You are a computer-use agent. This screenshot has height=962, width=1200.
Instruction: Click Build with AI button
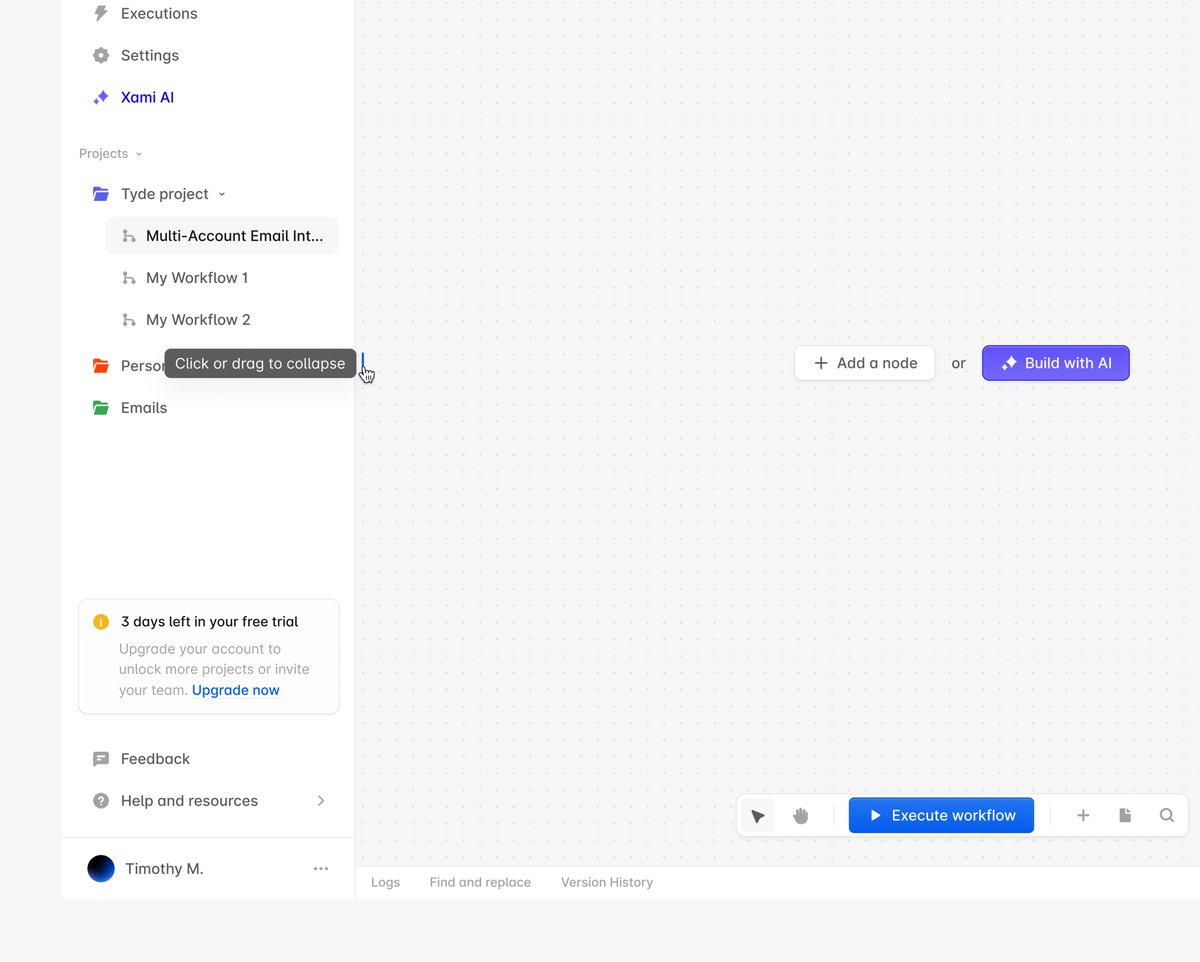click(1056, 363)
